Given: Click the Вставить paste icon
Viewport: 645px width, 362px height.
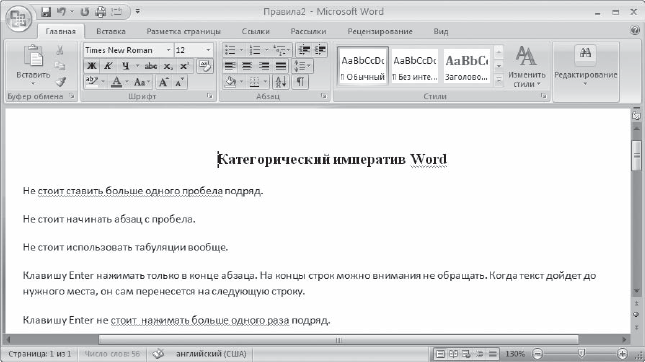Looking at the screenshot, I should 33,56.
